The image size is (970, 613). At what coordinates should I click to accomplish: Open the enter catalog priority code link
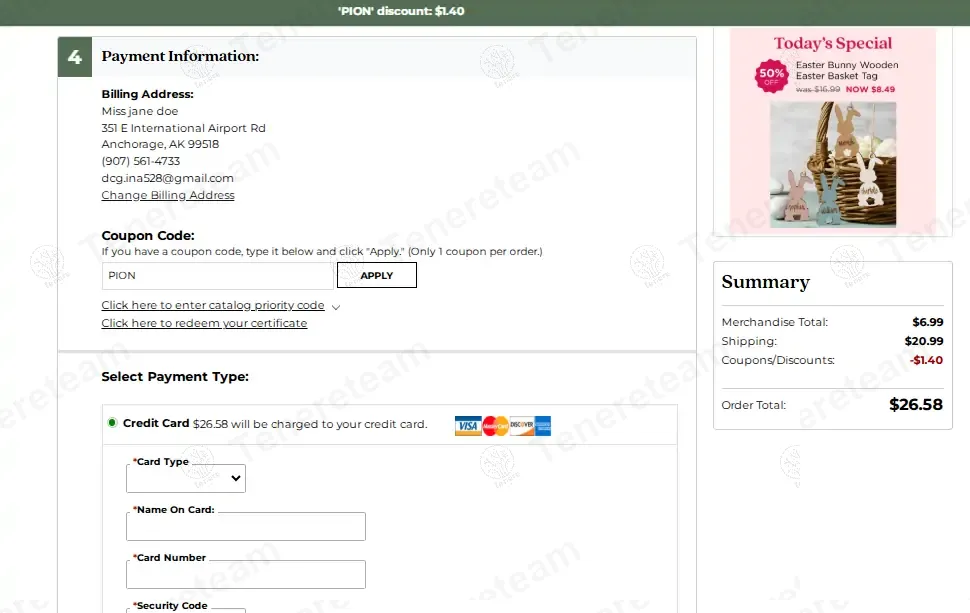tap(213, 305)
